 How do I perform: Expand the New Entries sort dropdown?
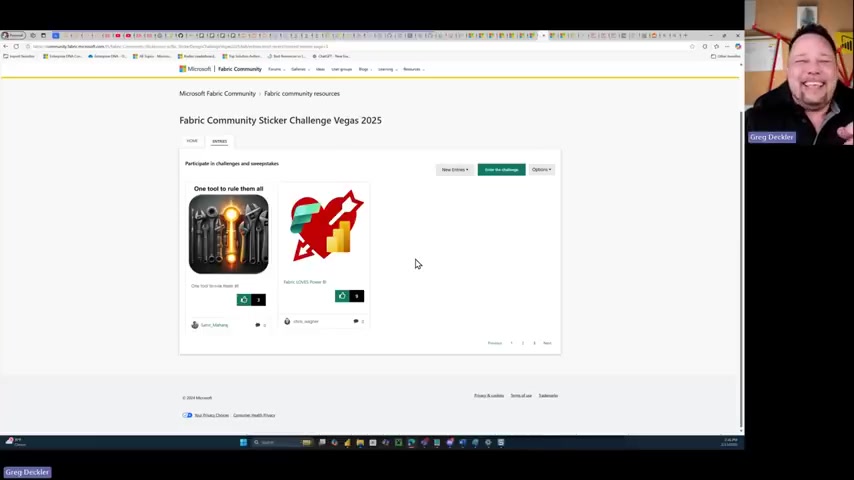(x=455, y=169)
